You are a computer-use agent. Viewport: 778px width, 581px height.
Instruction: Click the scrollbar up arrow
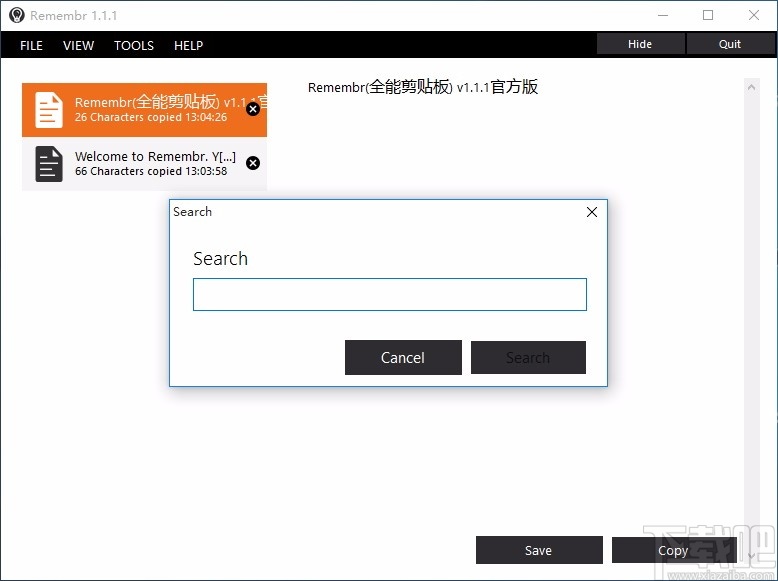pyautogui.click(x=752, y=87)
